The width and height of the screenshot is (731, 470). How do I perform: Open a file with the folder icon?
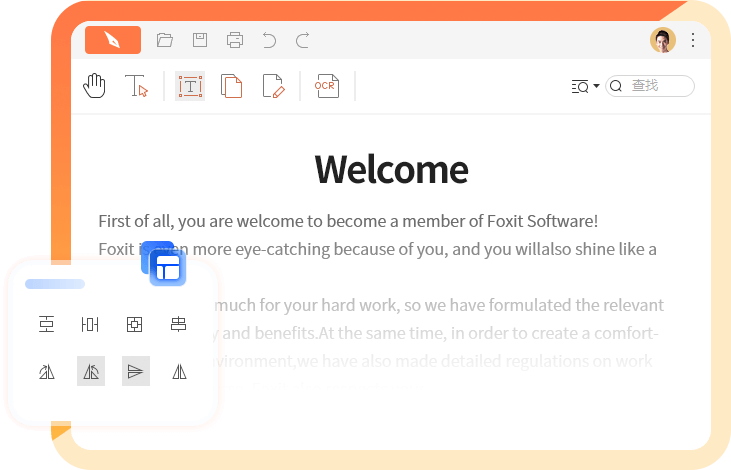point(165,40)
